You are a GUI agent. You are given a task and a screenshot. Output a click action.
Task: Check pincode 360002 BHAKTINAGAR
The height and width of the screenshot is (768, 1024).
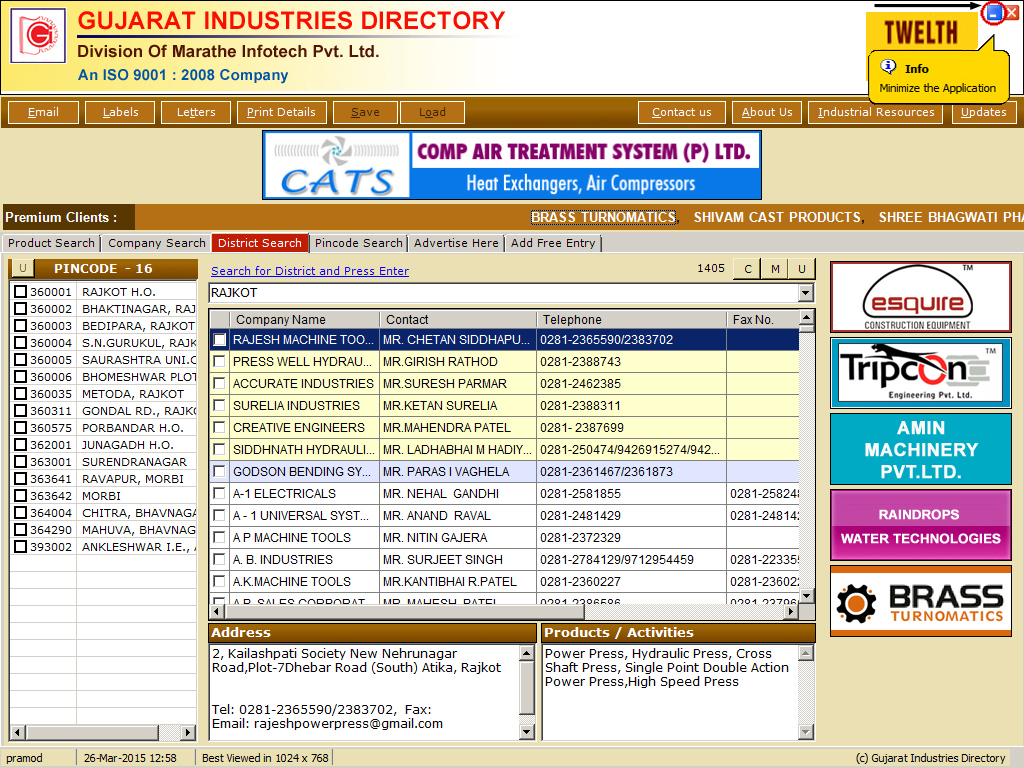click(x=21, y=308)
